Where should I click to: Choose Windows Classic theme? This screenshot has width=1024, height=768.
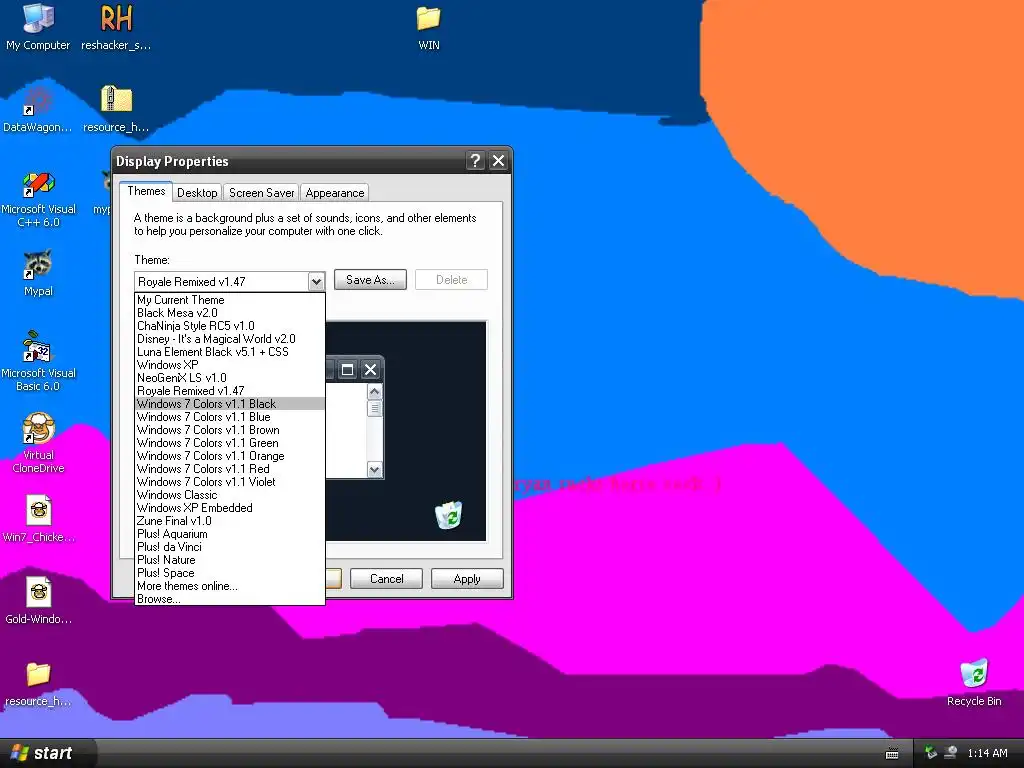[x=230, y=495]
